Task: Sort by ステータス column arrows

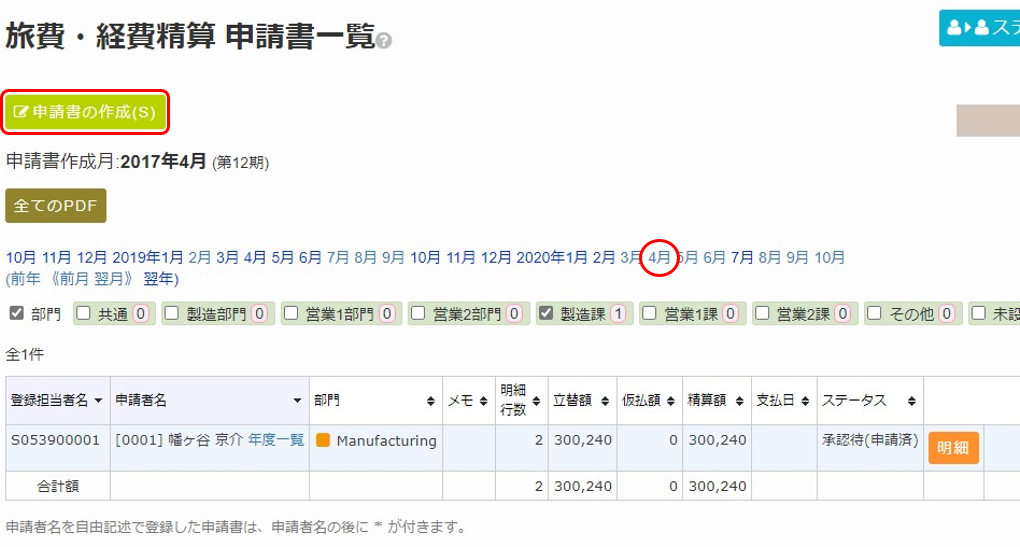Action: tap(912, 401)
